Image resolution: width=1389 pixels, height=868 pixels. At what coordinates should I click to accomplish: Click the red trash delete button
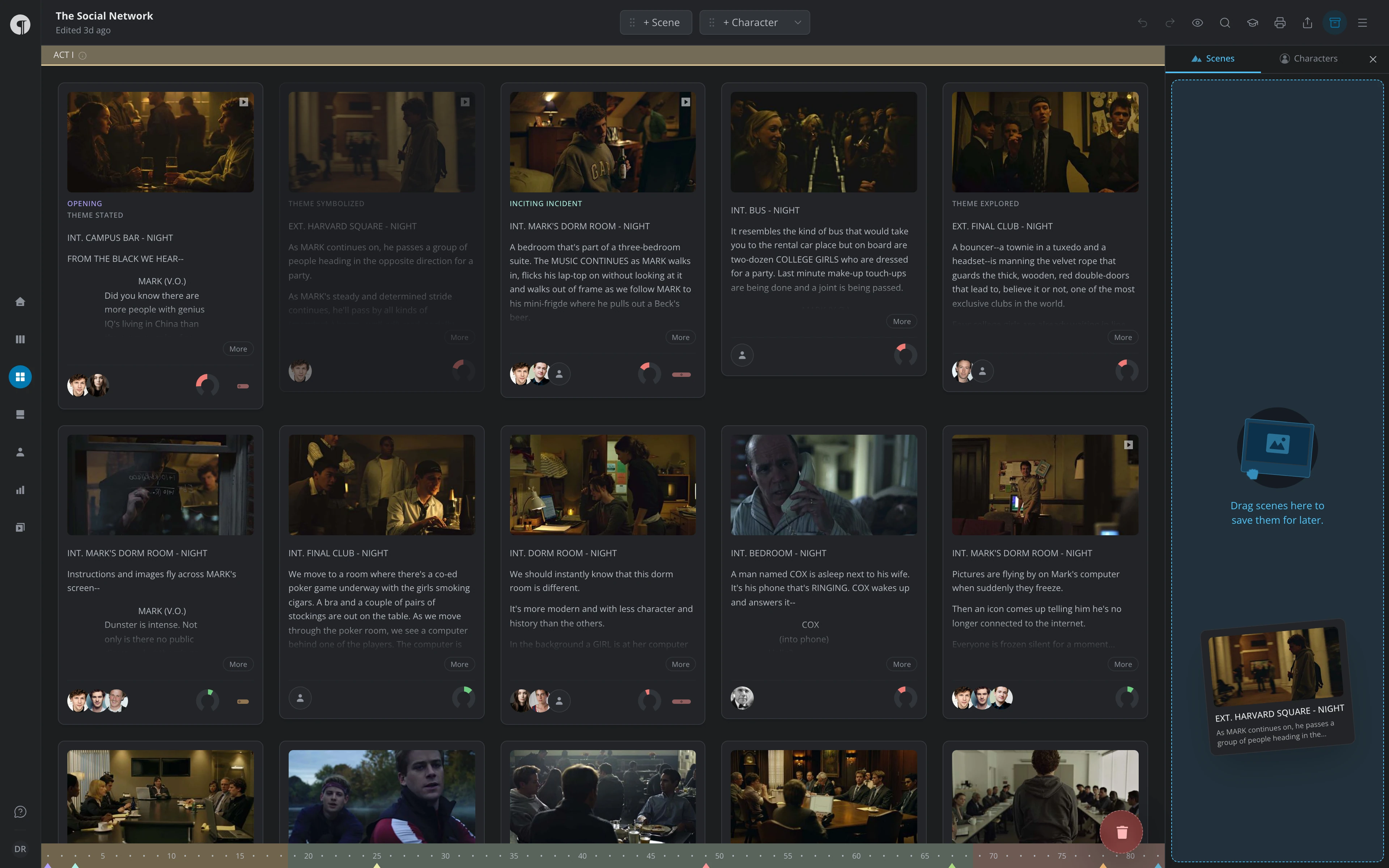[1122, 832]
